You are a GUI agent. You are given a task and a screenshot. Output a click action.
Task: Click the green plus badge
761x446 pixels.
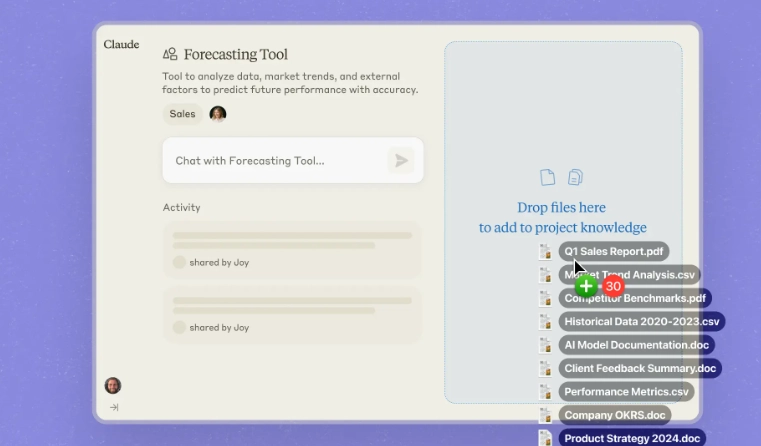587,286
